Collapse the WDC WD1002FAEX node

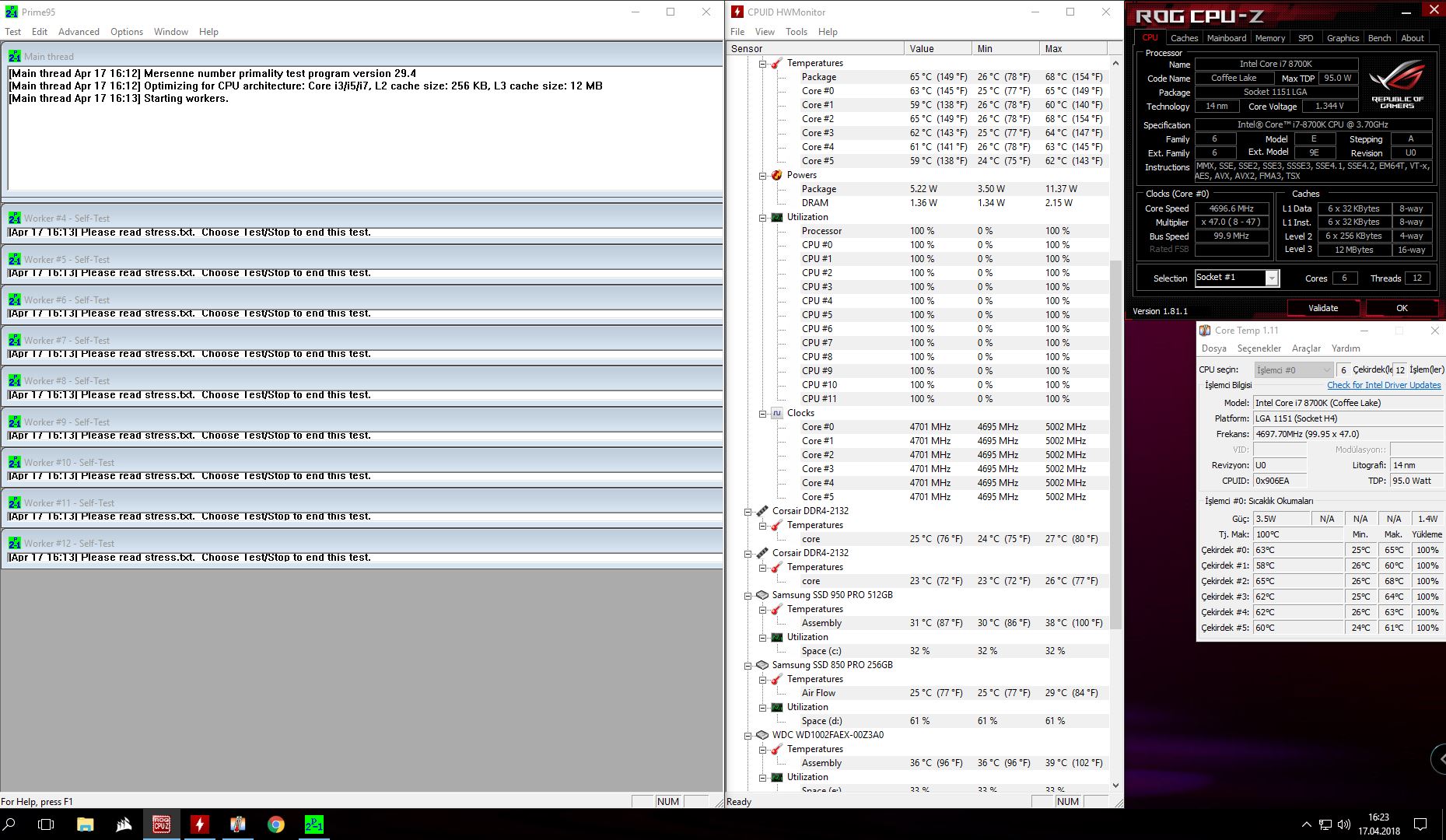(748, 735)
